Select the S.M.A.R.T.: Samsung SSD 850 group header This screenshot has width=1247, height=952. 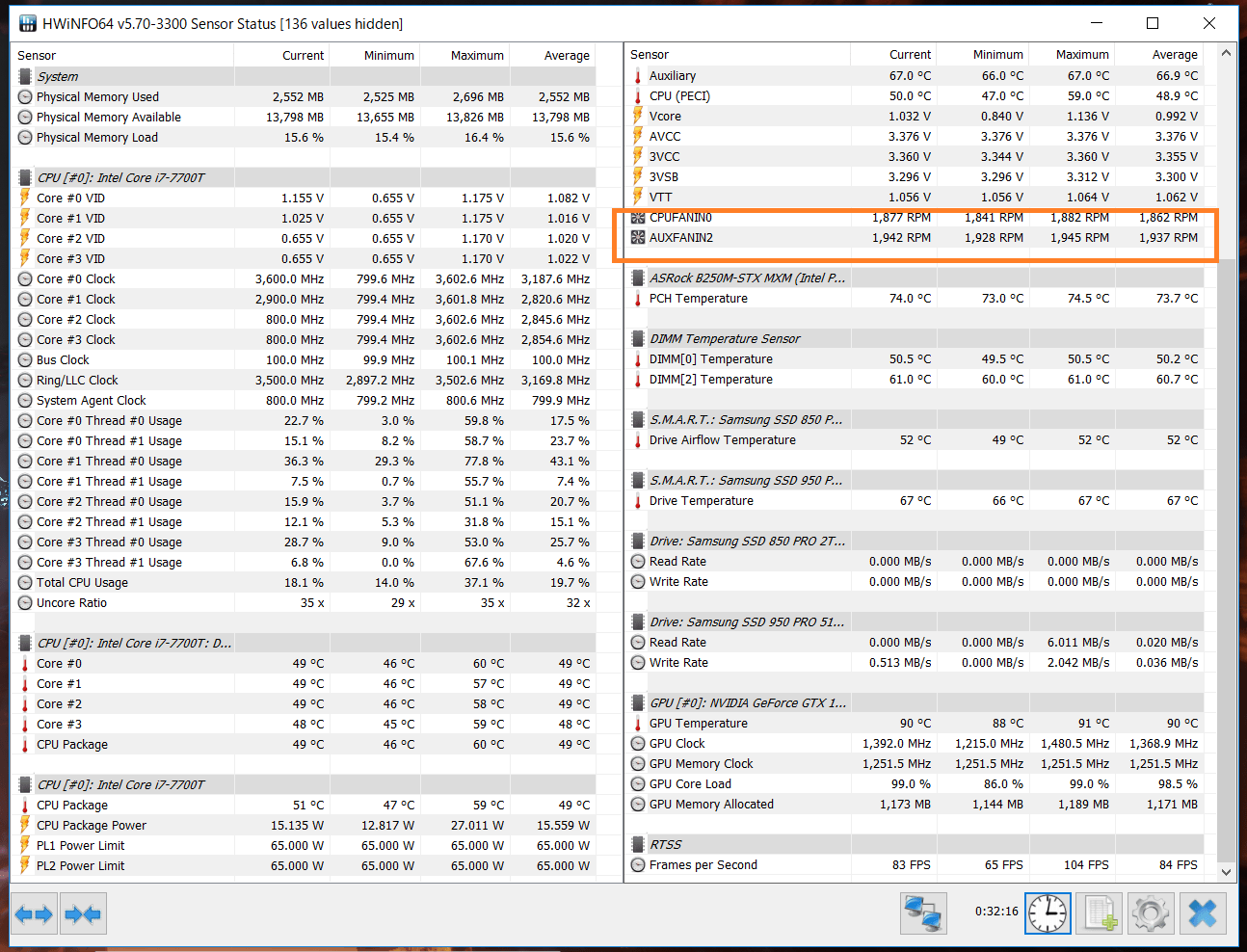click(x=915, y=420)
